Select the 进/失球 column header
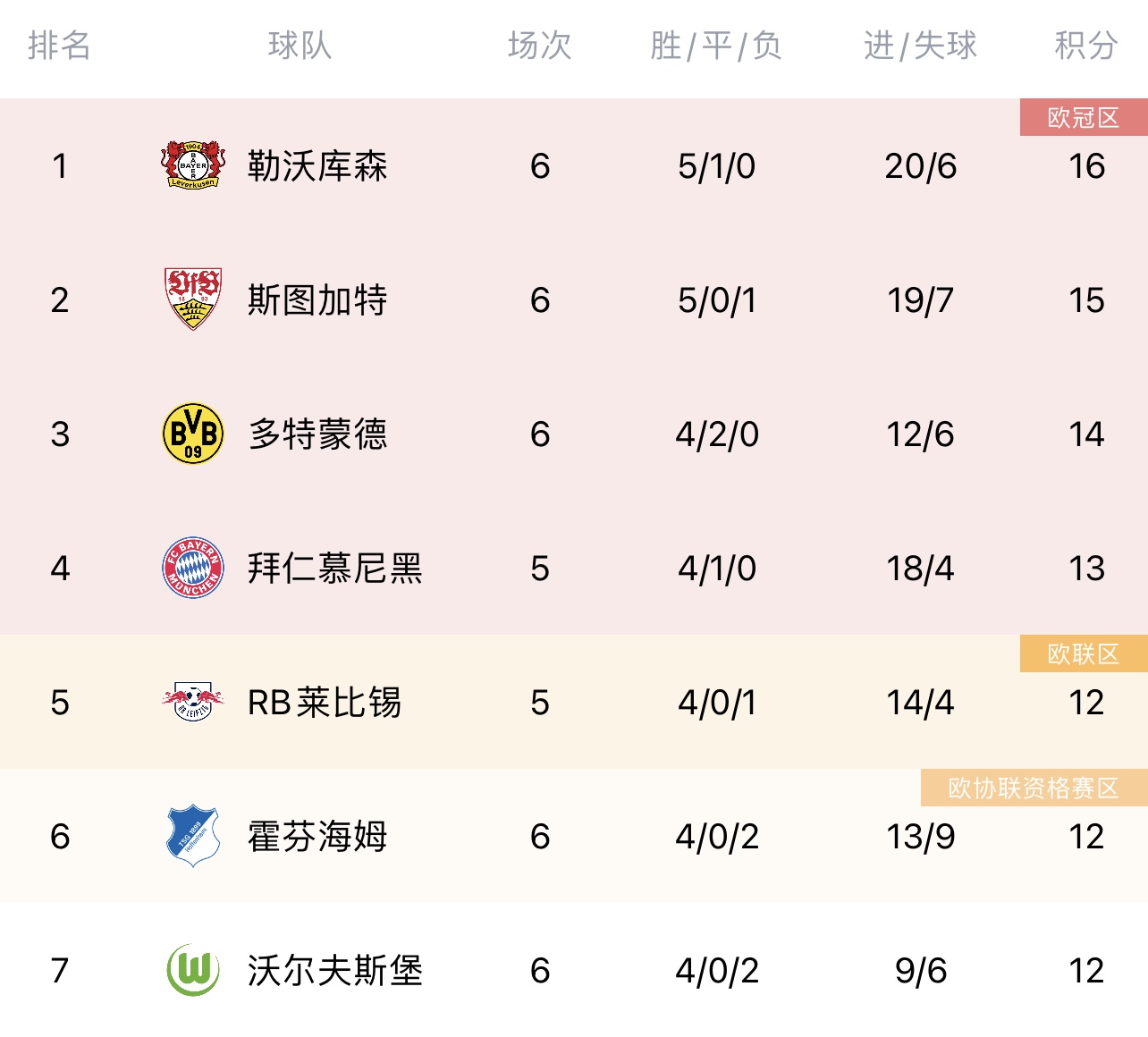Viewport: 1148px width, 1037px height. (x=920, y=45)
